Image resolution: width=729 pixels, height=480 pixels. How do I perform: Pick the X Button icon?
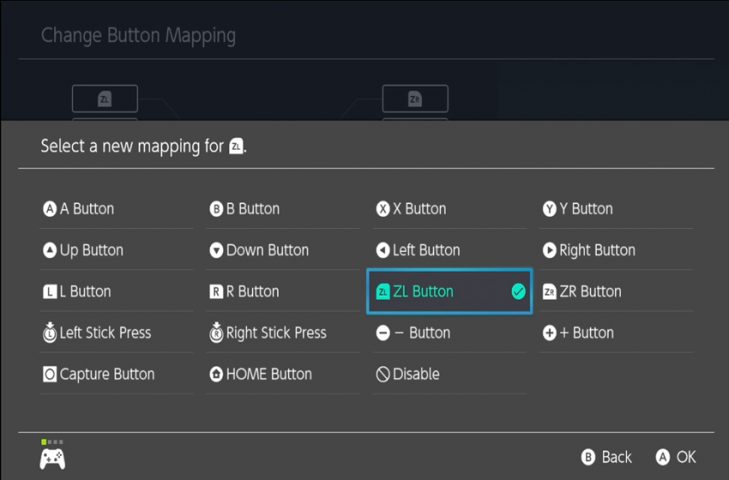pos(383,209)
